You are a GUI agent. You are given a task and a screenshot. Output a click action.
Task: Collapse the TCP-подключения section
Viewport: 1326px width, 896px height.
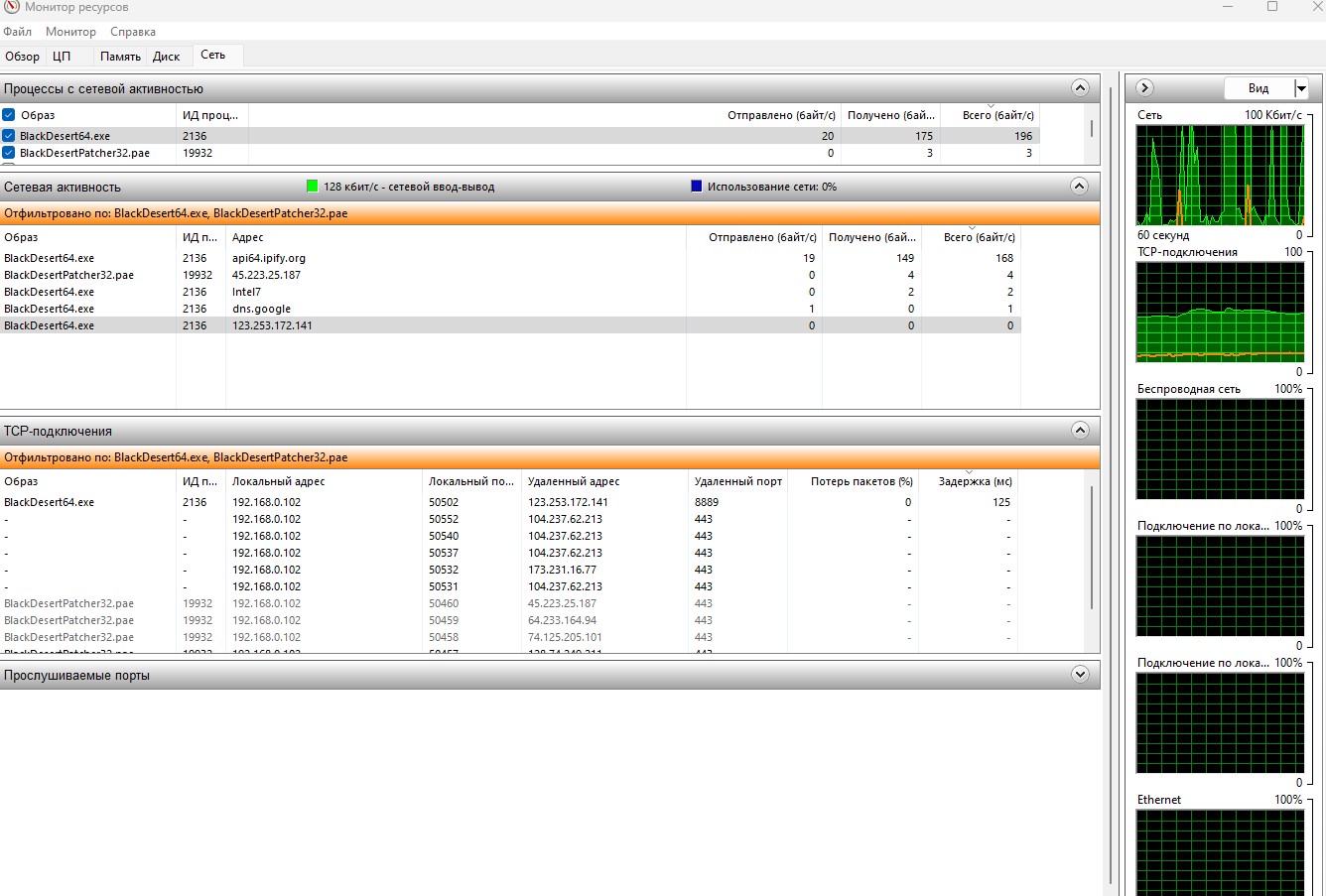1080,431
